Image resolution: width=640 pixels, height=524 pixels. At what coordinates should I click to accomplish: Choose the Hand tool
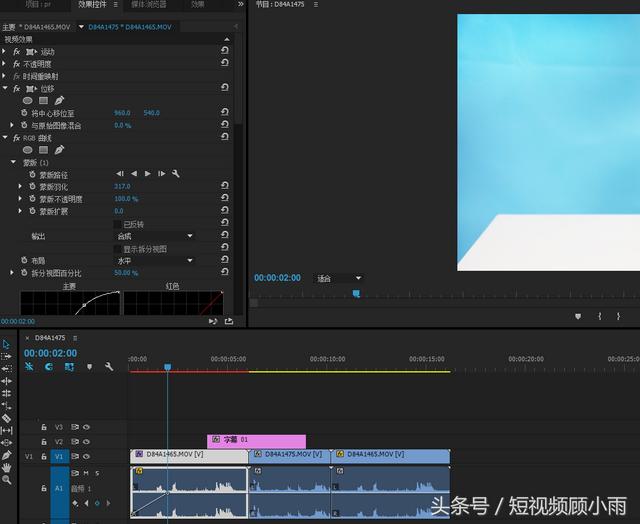click(7, 467)
